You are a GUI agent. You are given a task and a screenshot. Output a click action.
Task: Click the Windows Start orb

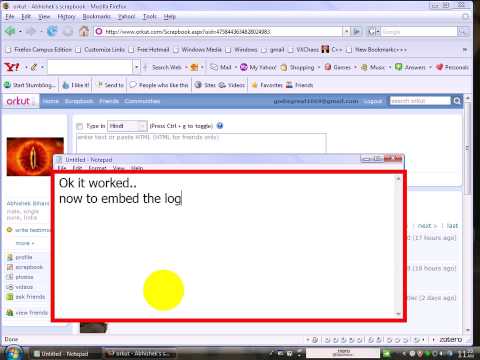(x=13, y=353)
